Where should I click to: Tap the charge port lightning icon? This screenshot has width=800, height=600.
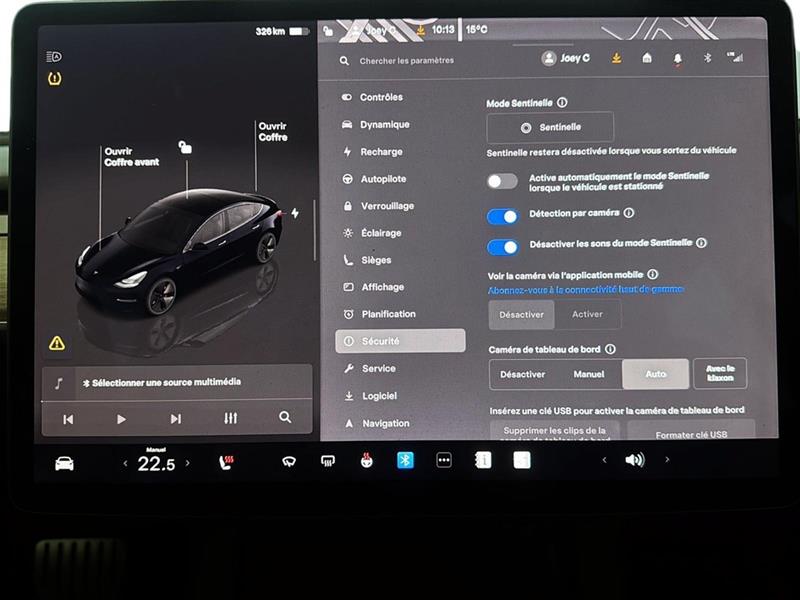click(x=295, y=213)
